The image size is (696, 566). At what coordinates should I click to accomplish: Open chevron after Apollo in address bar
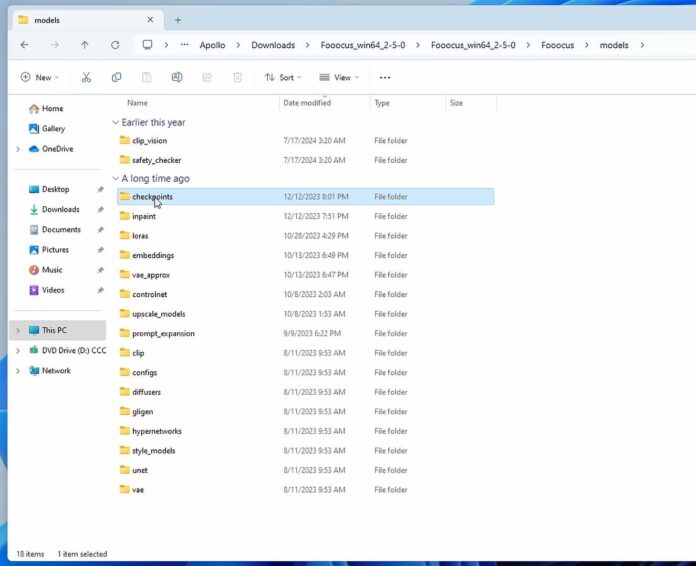[x=238, y=45]
